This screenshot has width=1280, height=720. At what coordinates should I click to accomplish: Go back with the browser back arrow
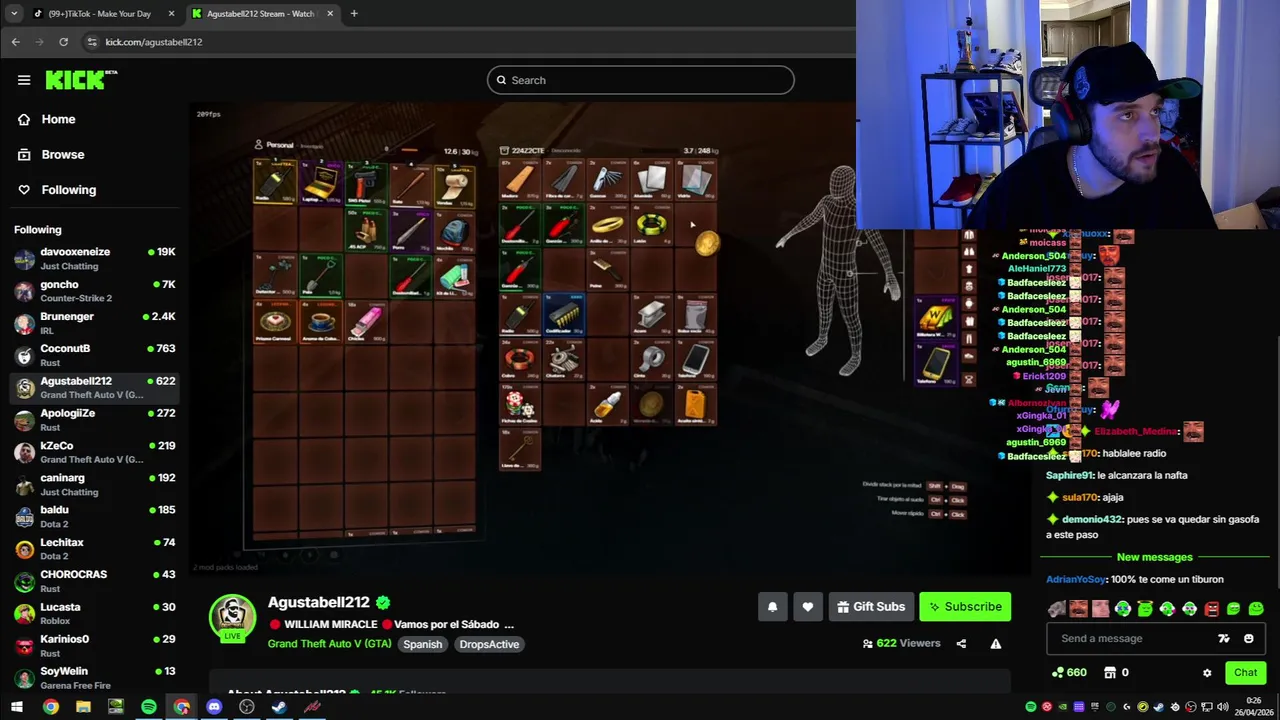15,42
